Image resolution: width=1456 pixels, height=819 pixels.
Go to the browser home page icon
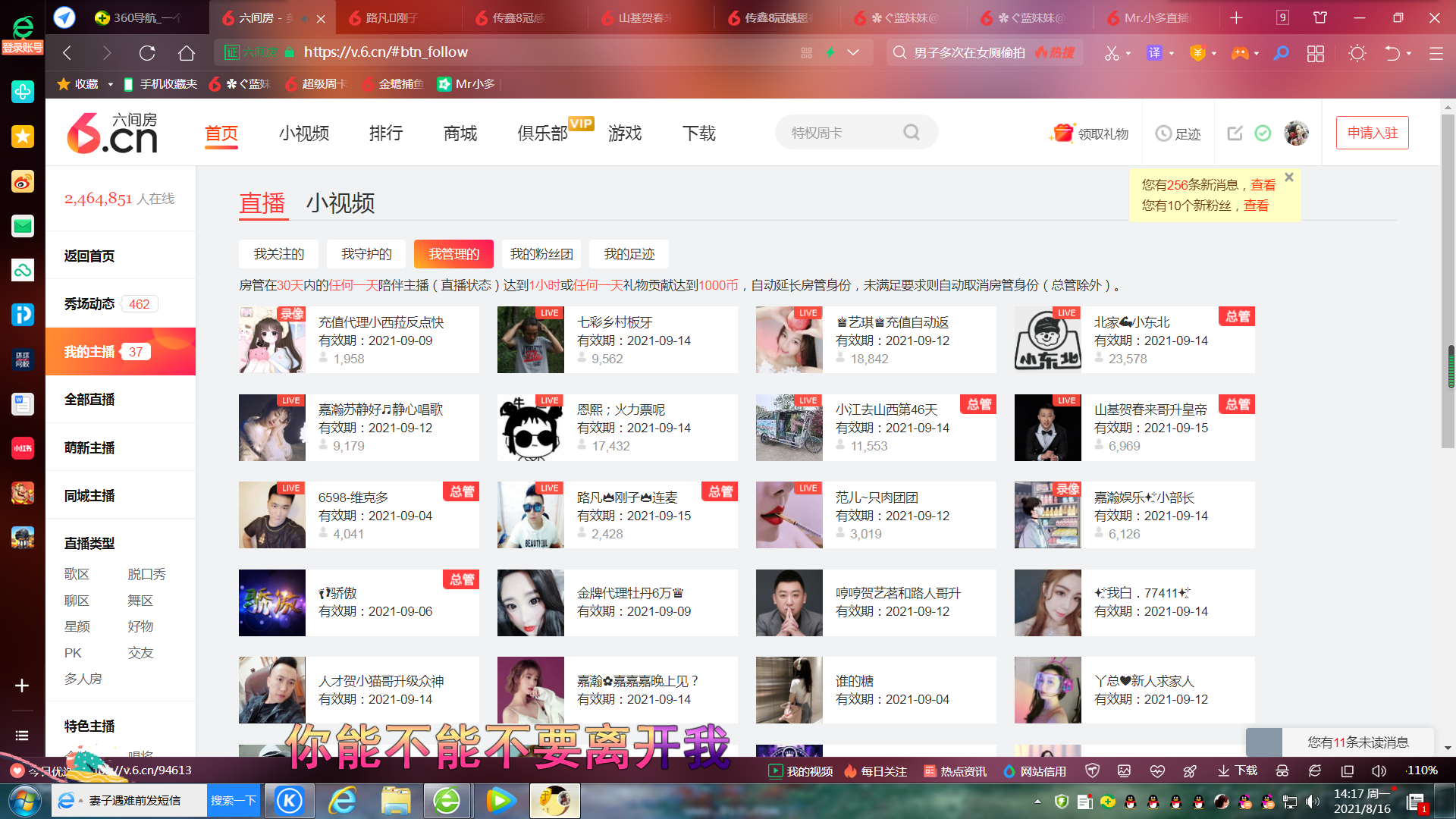(x=187, y=52)
